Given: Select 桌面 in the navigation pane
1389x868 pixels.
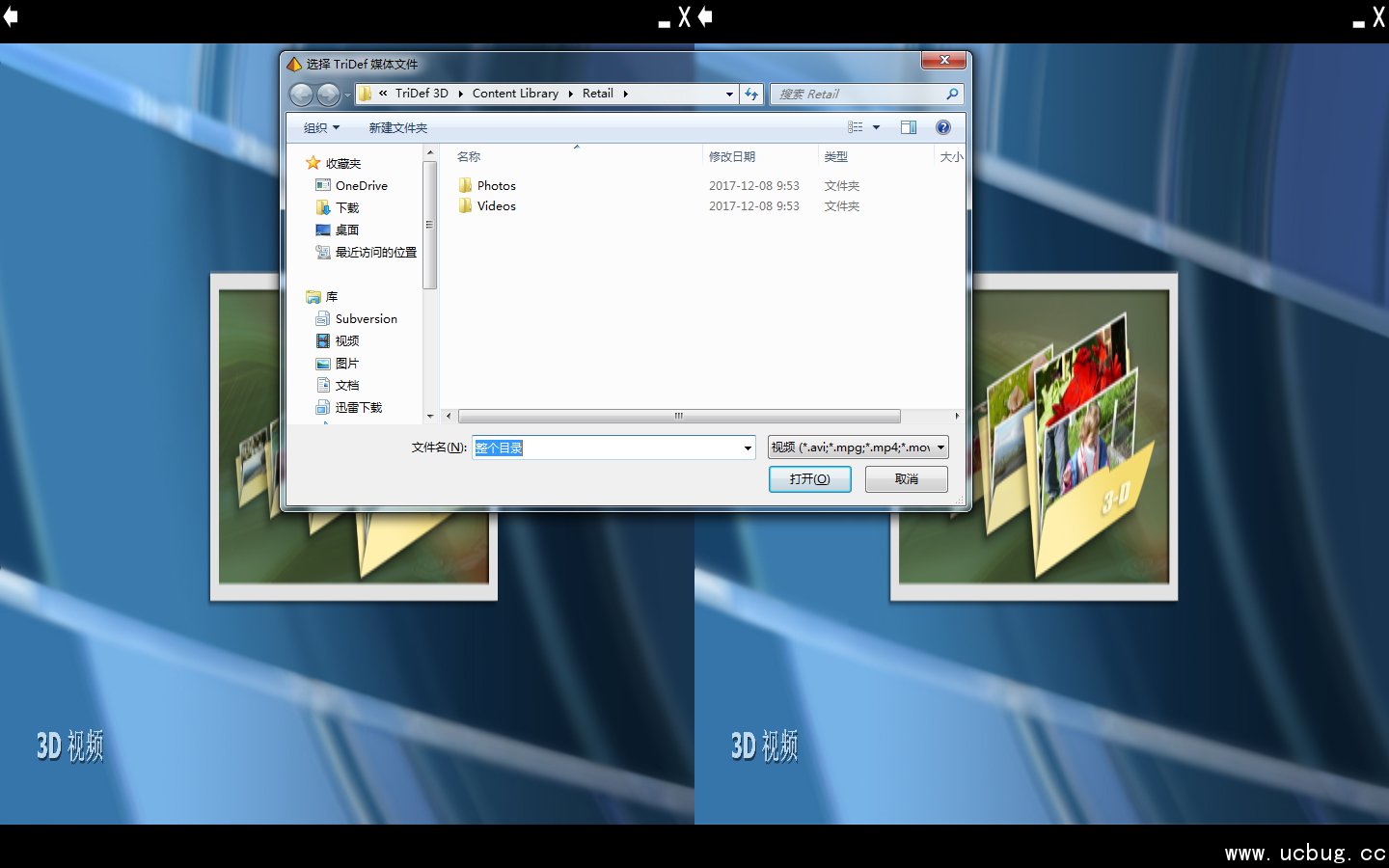Looking at the screenshot, I should point(346,230).
